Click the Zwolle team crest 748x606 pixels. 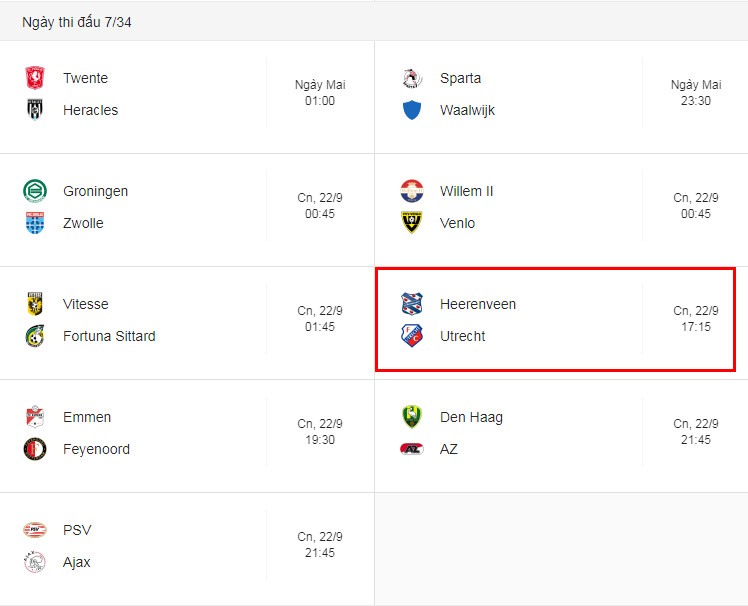(x=35, y=223)
